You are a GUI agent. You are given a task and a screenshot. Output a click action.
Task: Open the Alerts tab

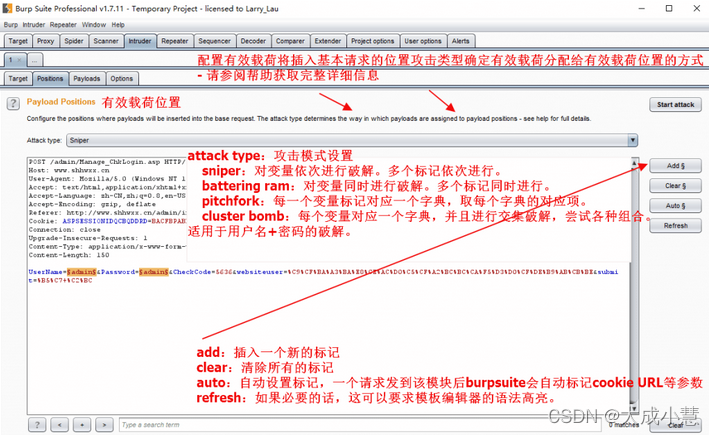(x=461, y=41)
